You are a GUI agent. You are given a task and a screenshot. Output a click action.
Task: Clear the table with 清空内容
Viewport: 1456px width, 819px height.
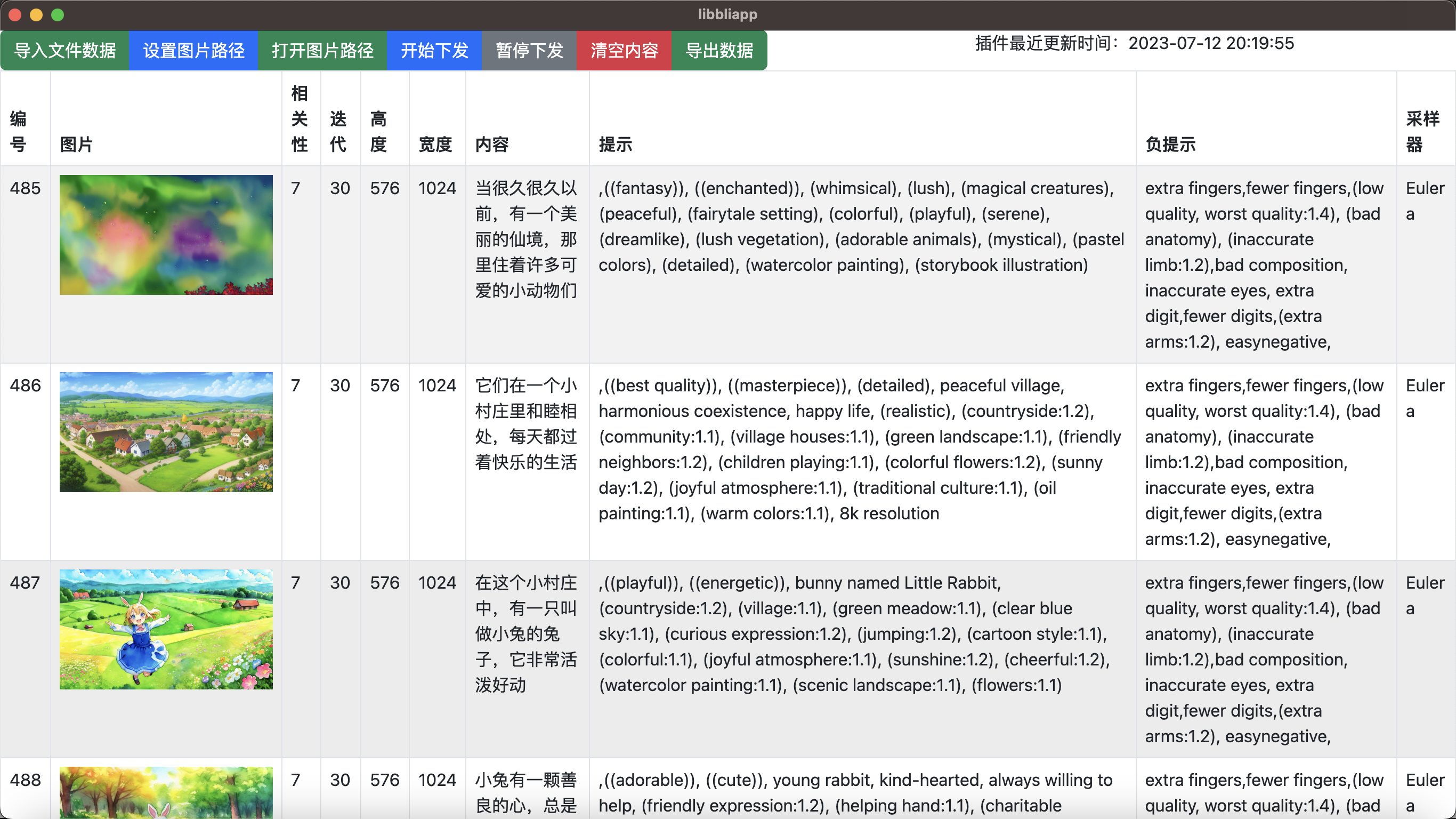(624, 50)
